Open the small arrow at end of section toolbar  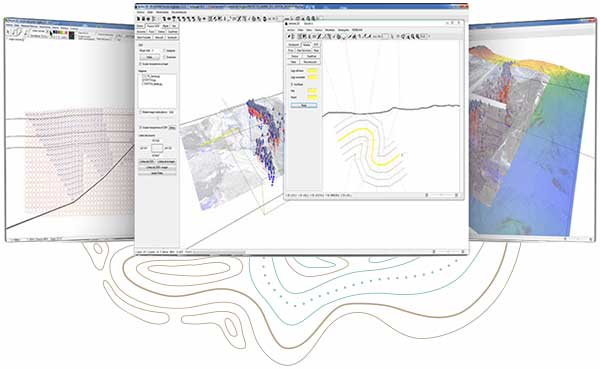[429, 36]
